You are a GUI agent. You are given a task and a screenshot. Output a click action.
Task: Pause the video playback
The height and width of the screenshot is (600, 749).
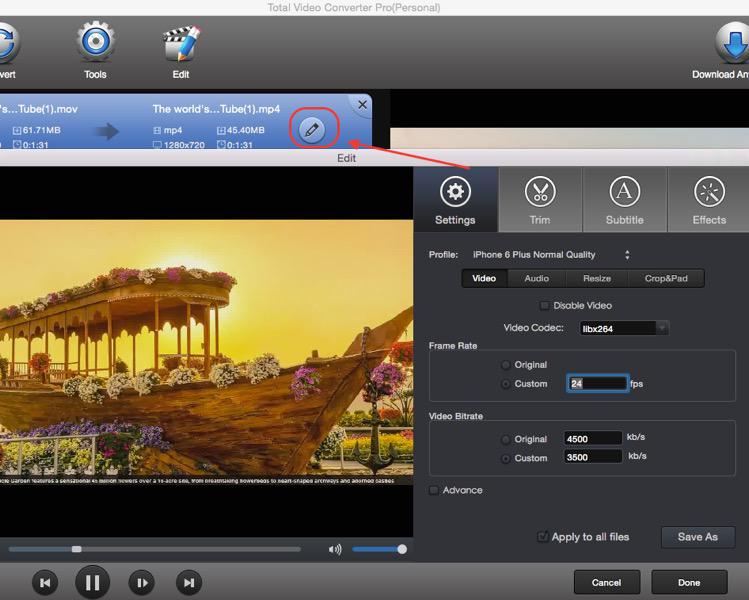click(92, 582)
